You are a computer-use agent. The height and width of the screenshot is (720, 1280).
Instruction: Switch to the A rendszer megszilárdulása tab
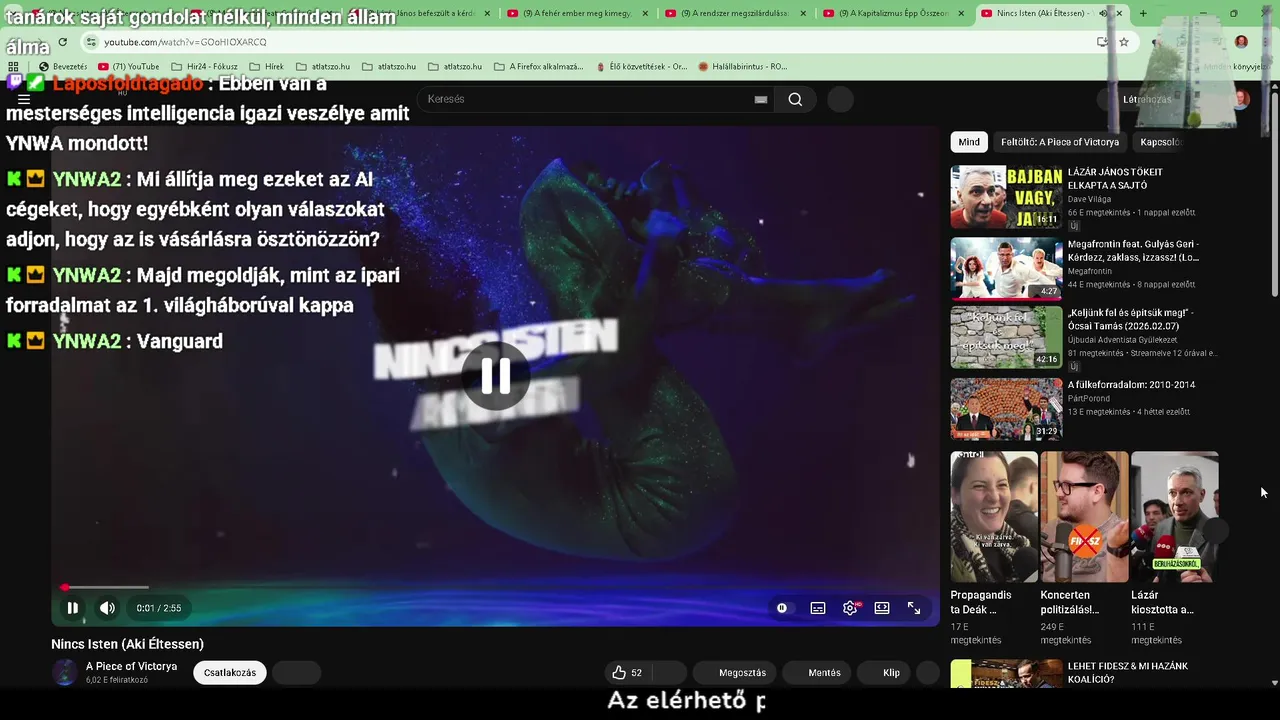[x=736, y=13]
